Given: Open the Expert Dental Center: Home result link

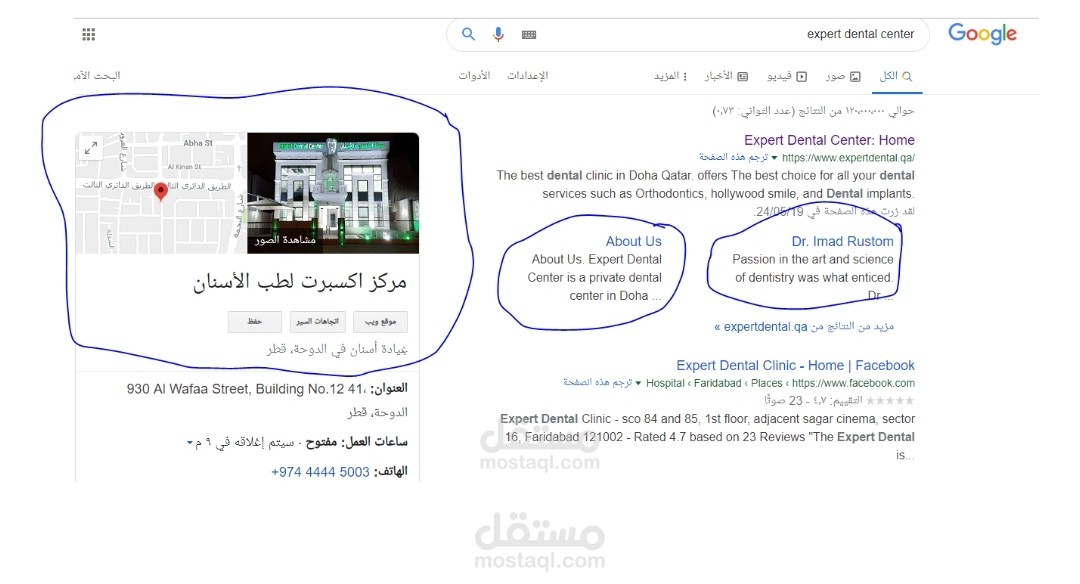Looking at the screenshot, I should (829, 140).
